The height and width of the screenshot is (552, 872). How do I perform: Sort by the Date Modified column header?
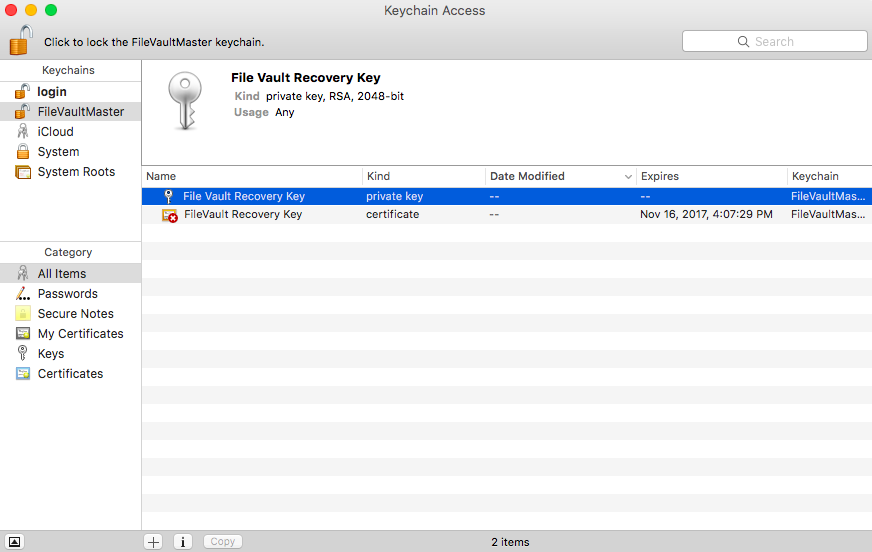[x=561, y=176]
